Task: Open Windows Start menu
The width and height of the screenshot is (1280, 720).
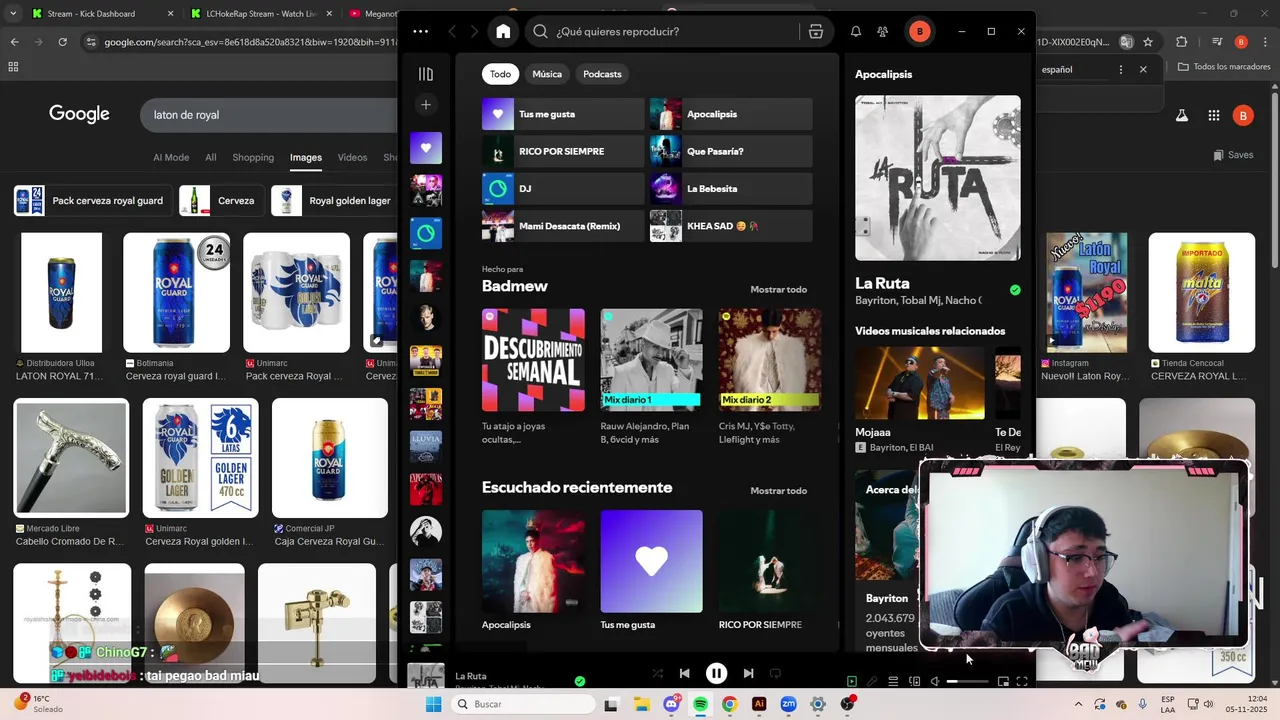Action: [433, 704]
